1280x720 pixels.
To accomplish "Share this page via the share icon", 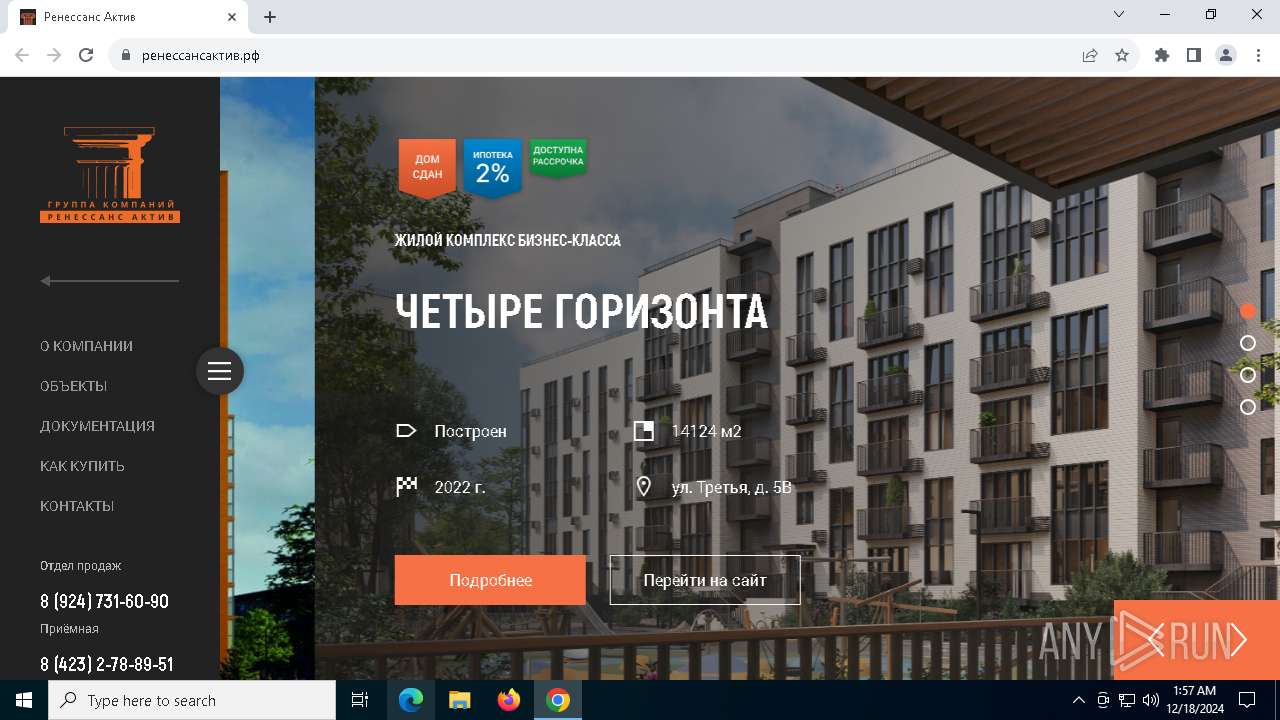I will tap(1090, 55).
